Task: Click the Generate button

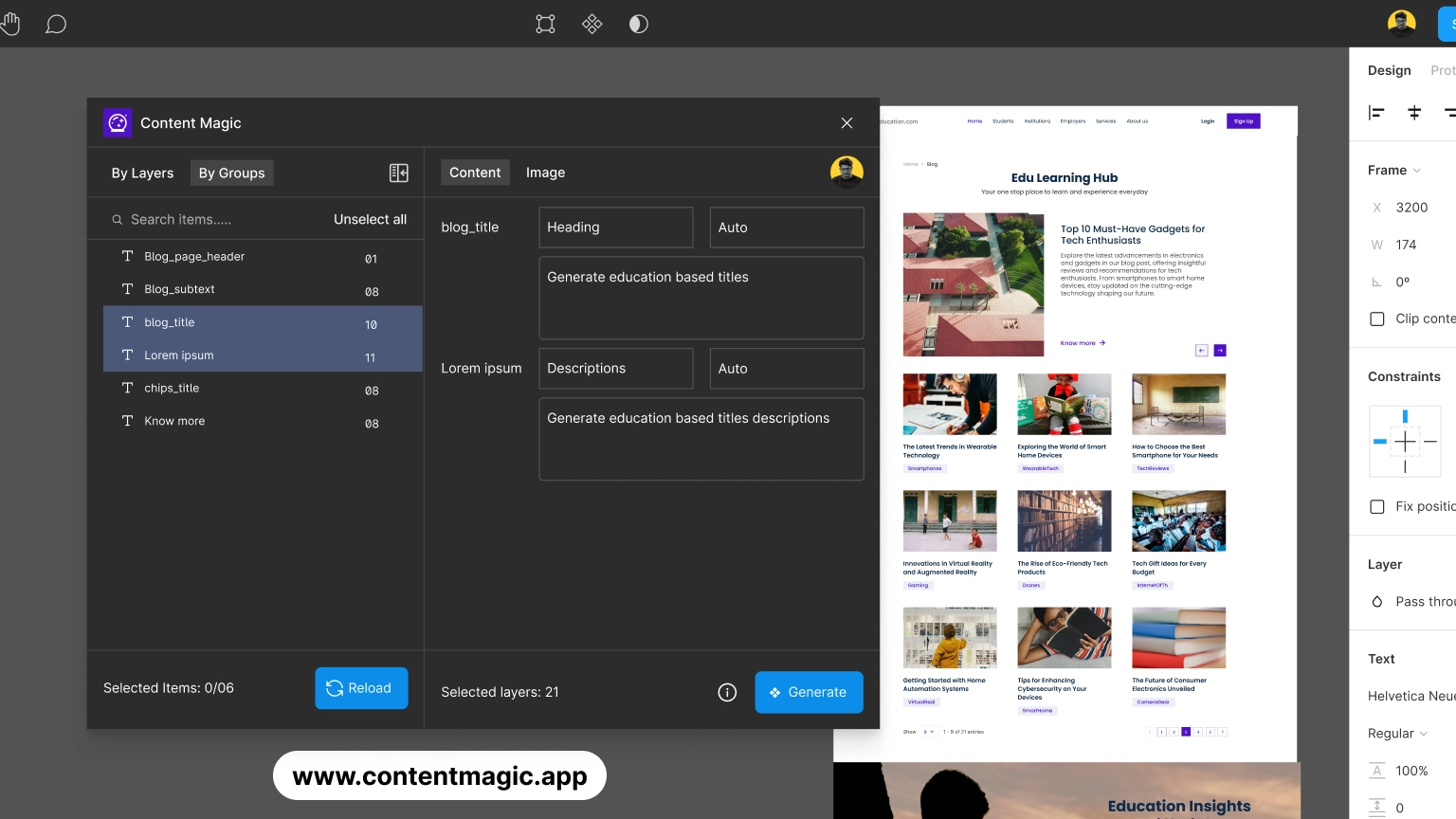Action: coord(809,692)
